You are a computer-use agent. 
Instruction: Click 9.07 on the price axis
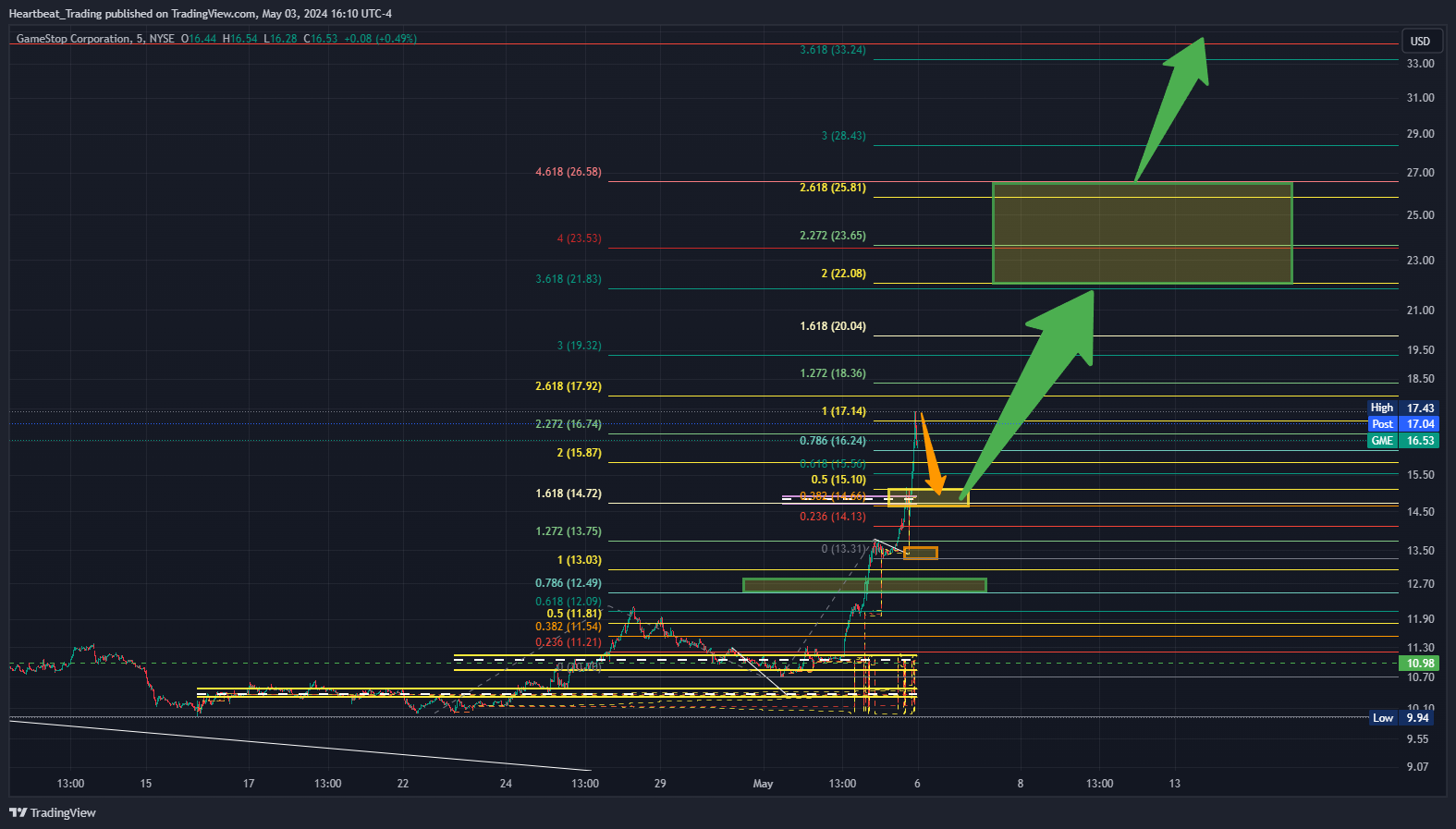(x=1418, y=767)
